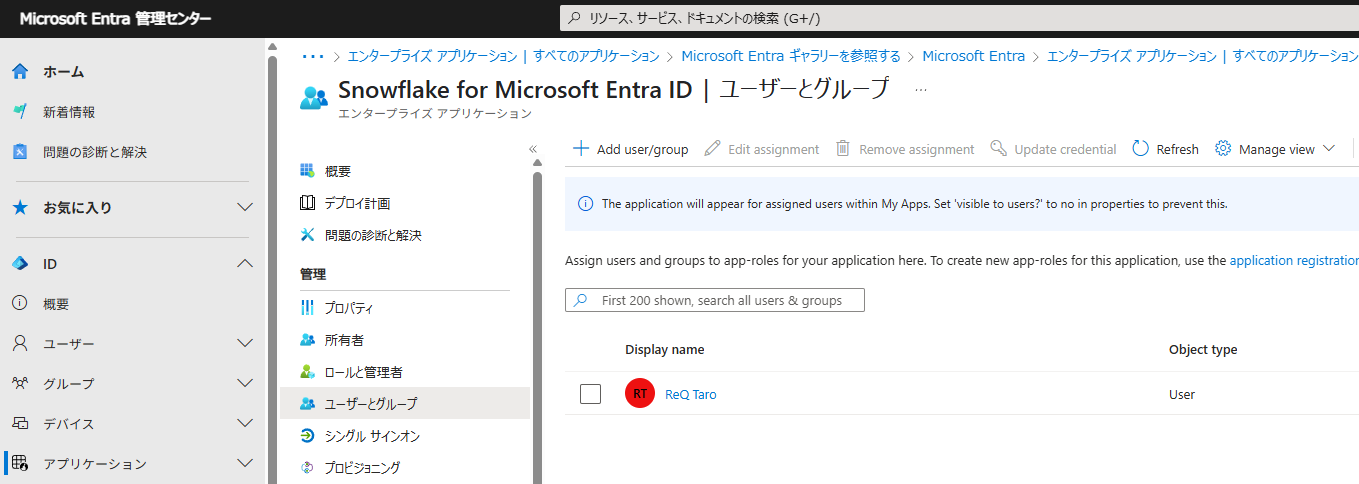The image size is (1359, 484).
Task: Expand the ユーザー menu chevron
Action: (245, 344)
